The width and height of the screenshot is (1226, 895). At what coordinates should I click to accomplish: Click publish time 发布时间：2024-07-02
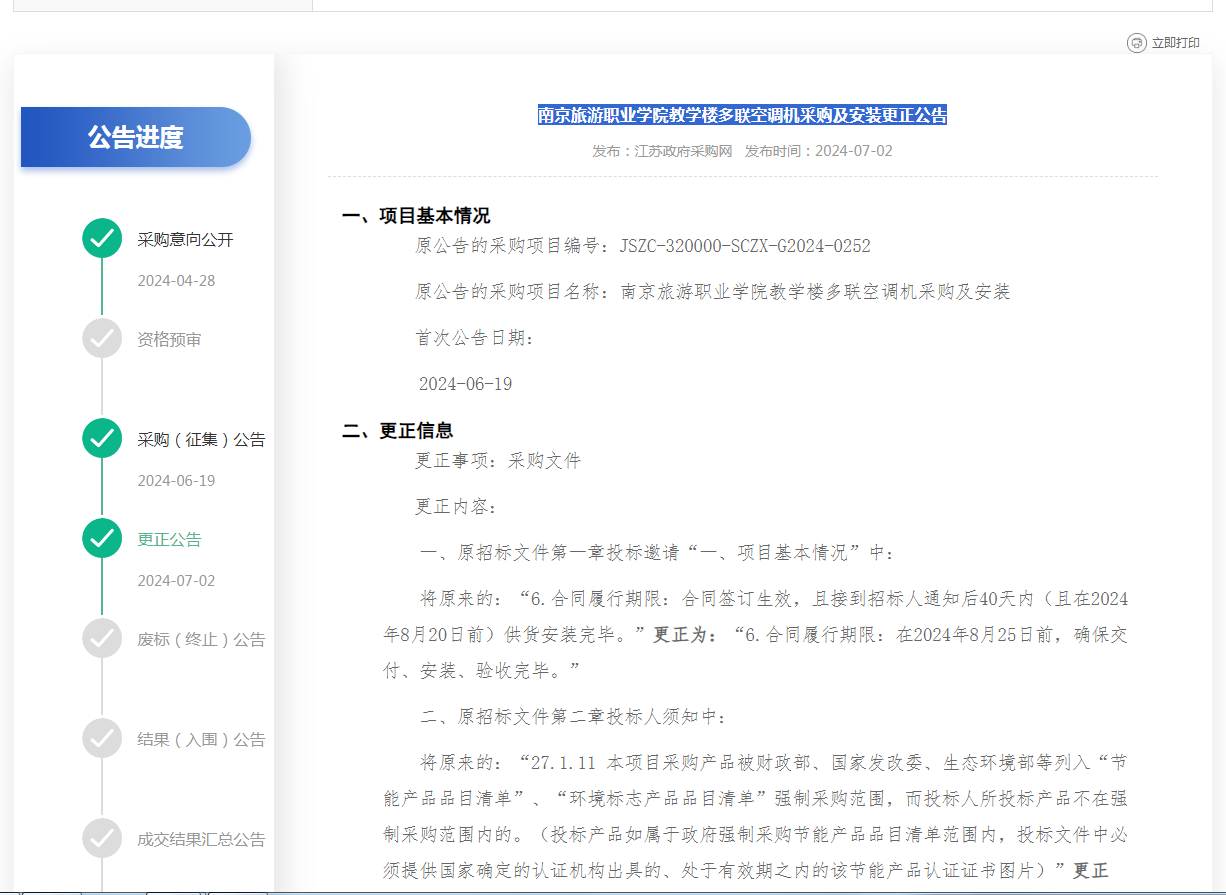[819, 151]
